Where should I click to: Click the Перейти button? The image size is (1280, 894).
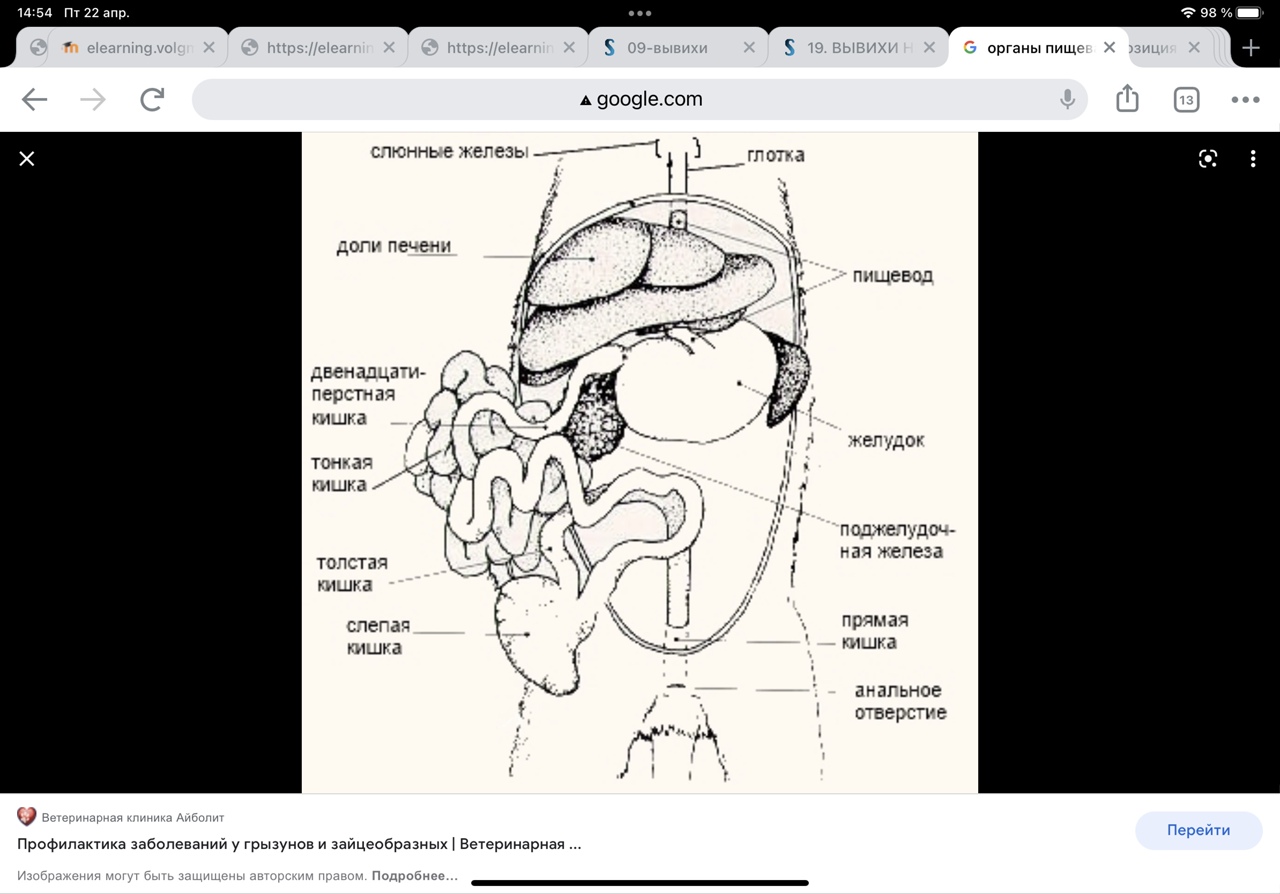pos(1198,830)
